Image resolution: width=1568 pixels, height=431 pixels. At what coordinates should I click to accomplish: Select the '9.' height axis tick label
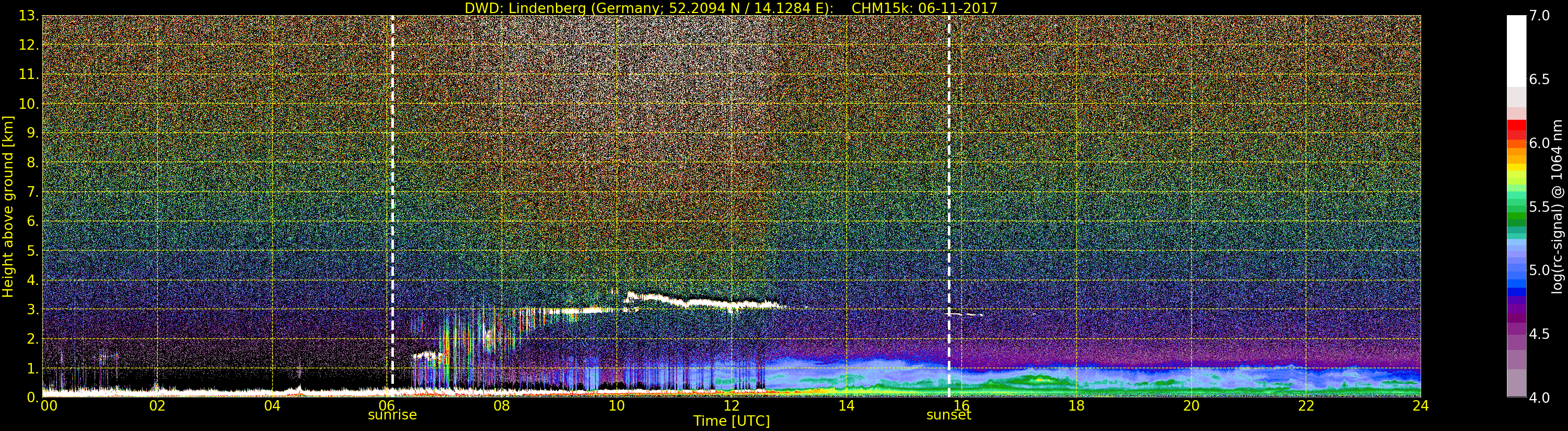pos(32,133)
